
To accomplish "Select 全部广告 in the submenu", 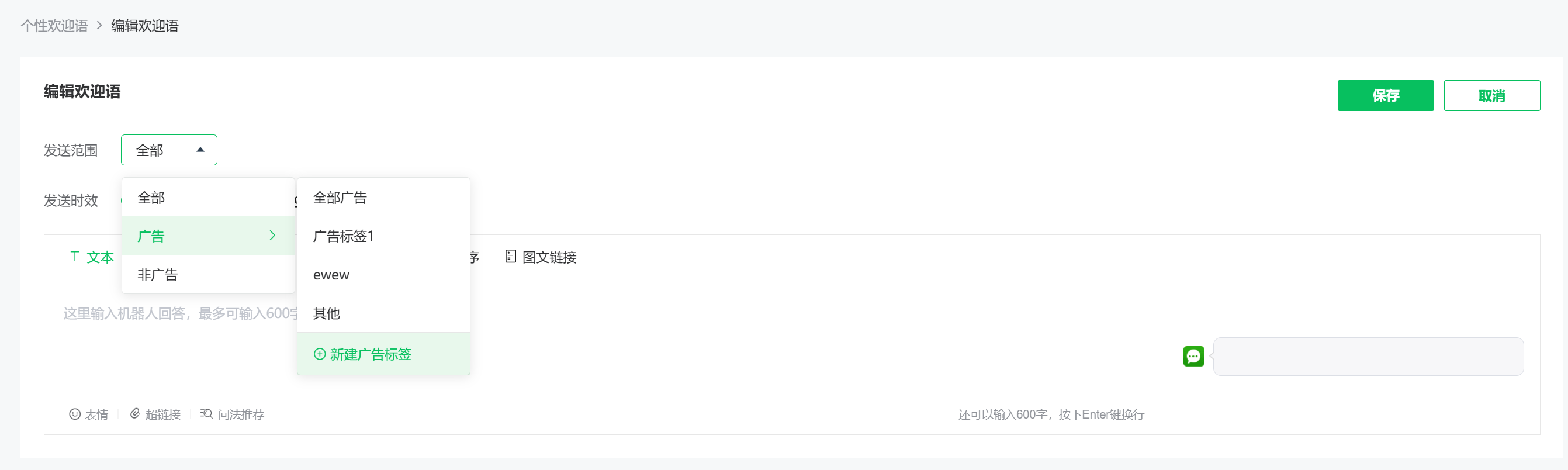I will point(340,198).
